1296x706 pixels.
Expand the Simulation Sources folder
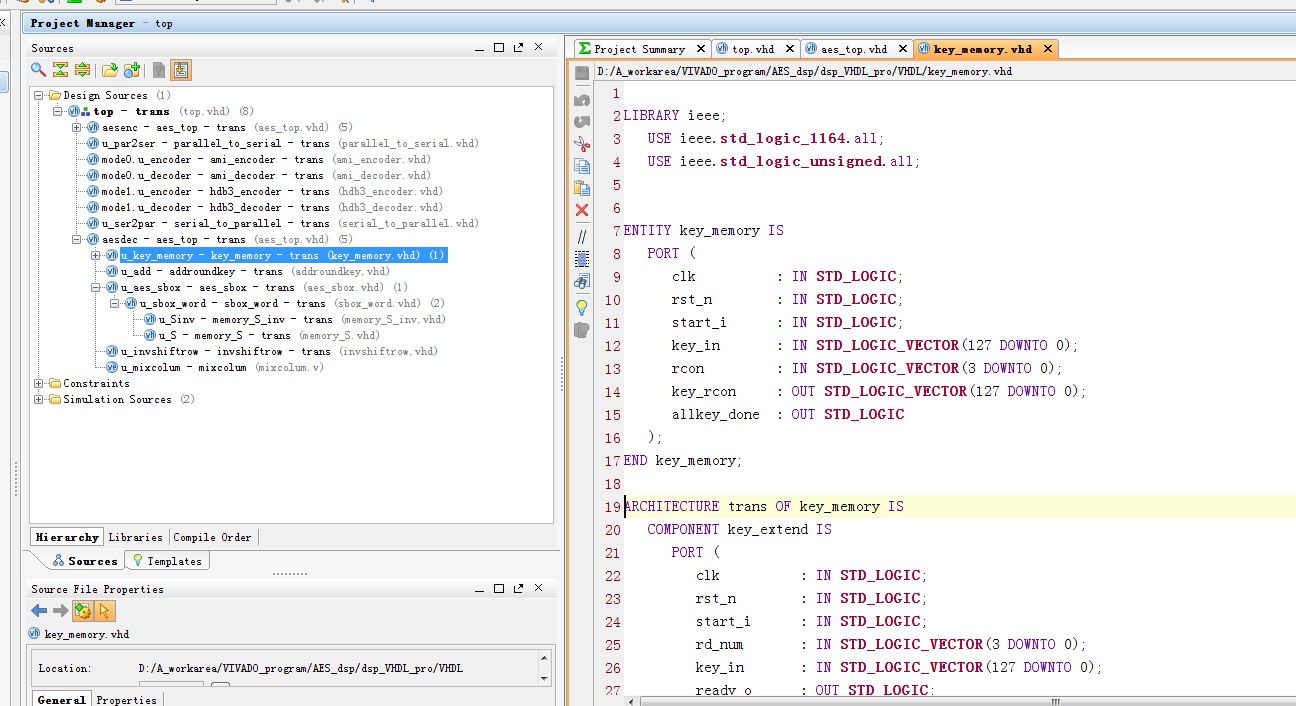39,400
